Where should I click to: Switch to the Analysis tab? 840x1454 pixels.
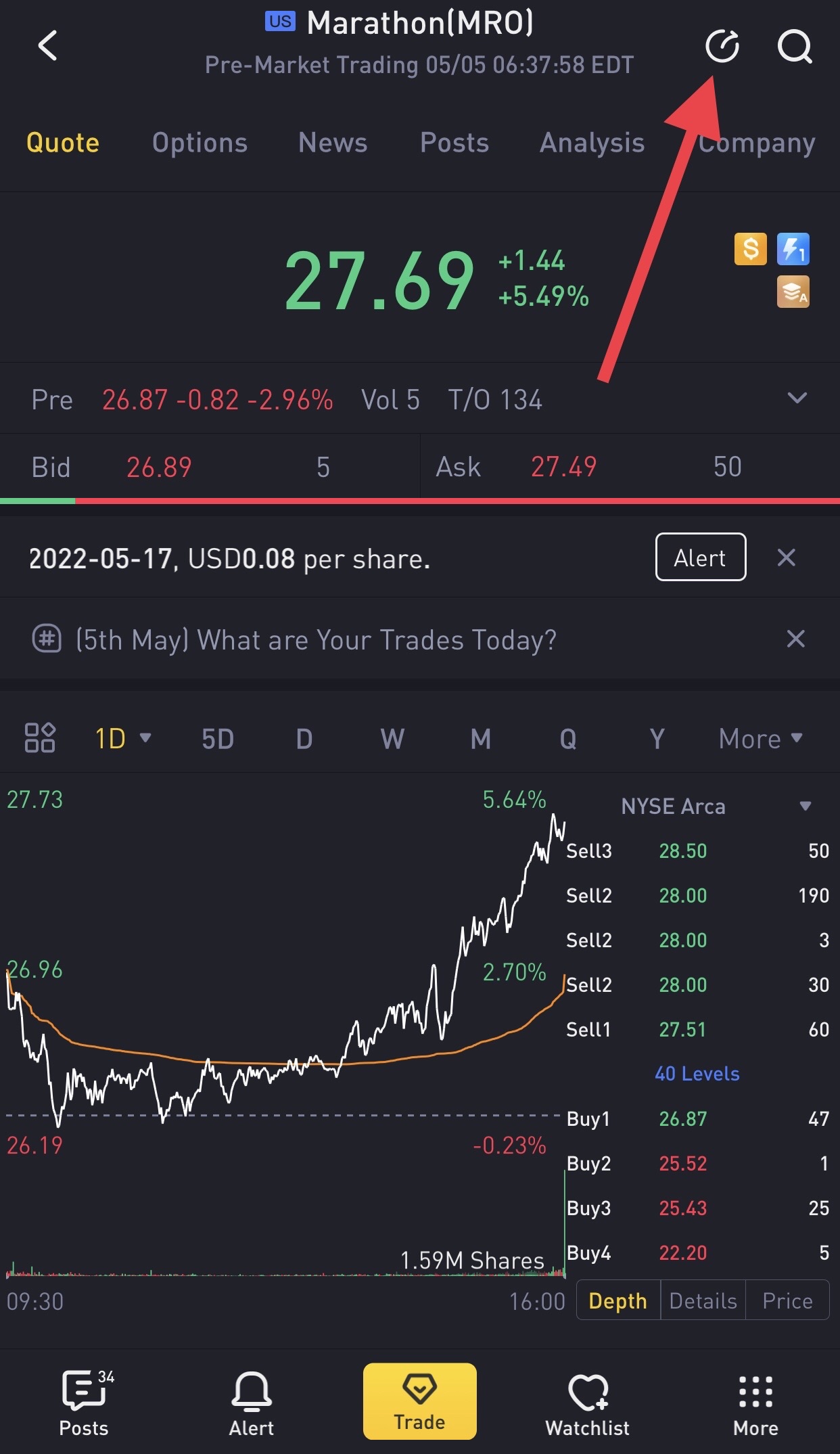click(592, 143)
